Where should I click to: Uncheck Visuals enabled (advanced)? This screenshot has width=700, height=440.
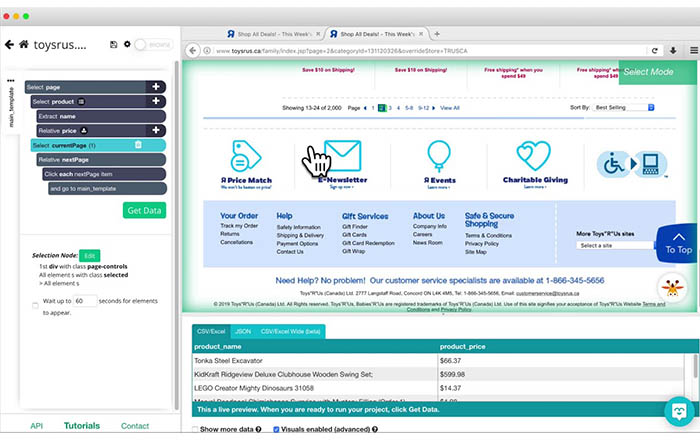[276, 429]
